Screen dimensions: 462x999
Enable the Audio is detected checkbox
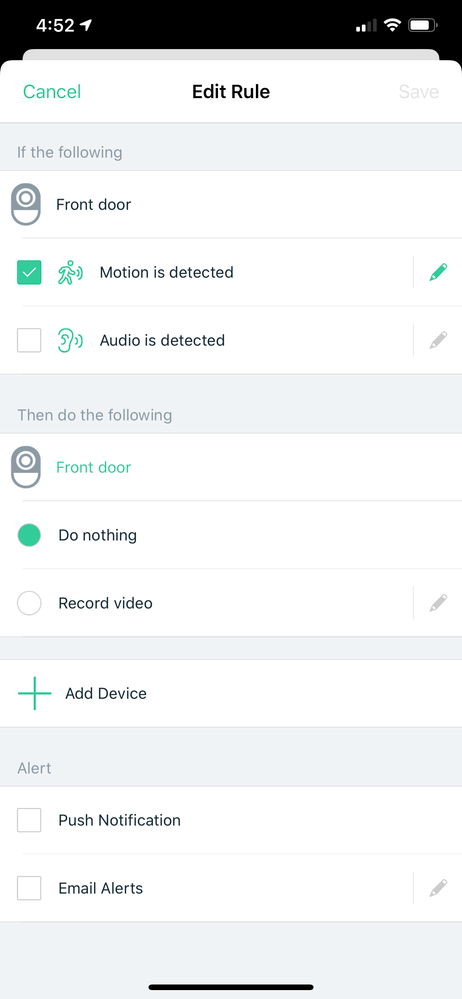pos(29,340)
